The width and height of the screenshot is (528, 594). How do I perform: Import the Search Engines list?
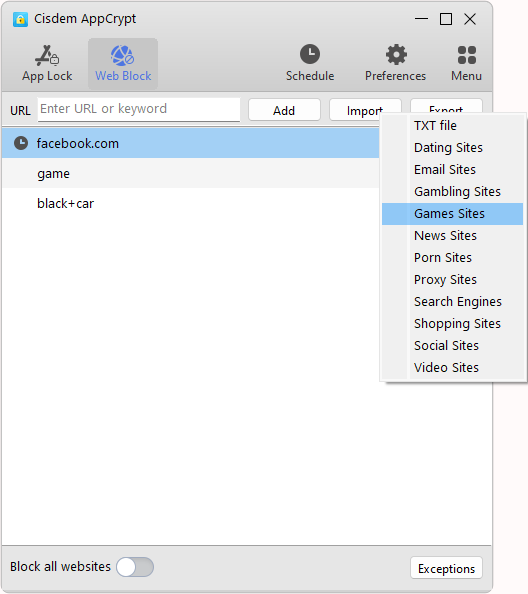452,302
